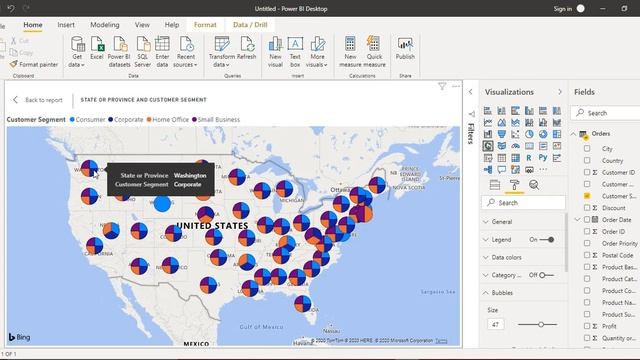640x360 pixels.
Task: Undo the last action
Action: pyautogui.click(x=11, y=8)
